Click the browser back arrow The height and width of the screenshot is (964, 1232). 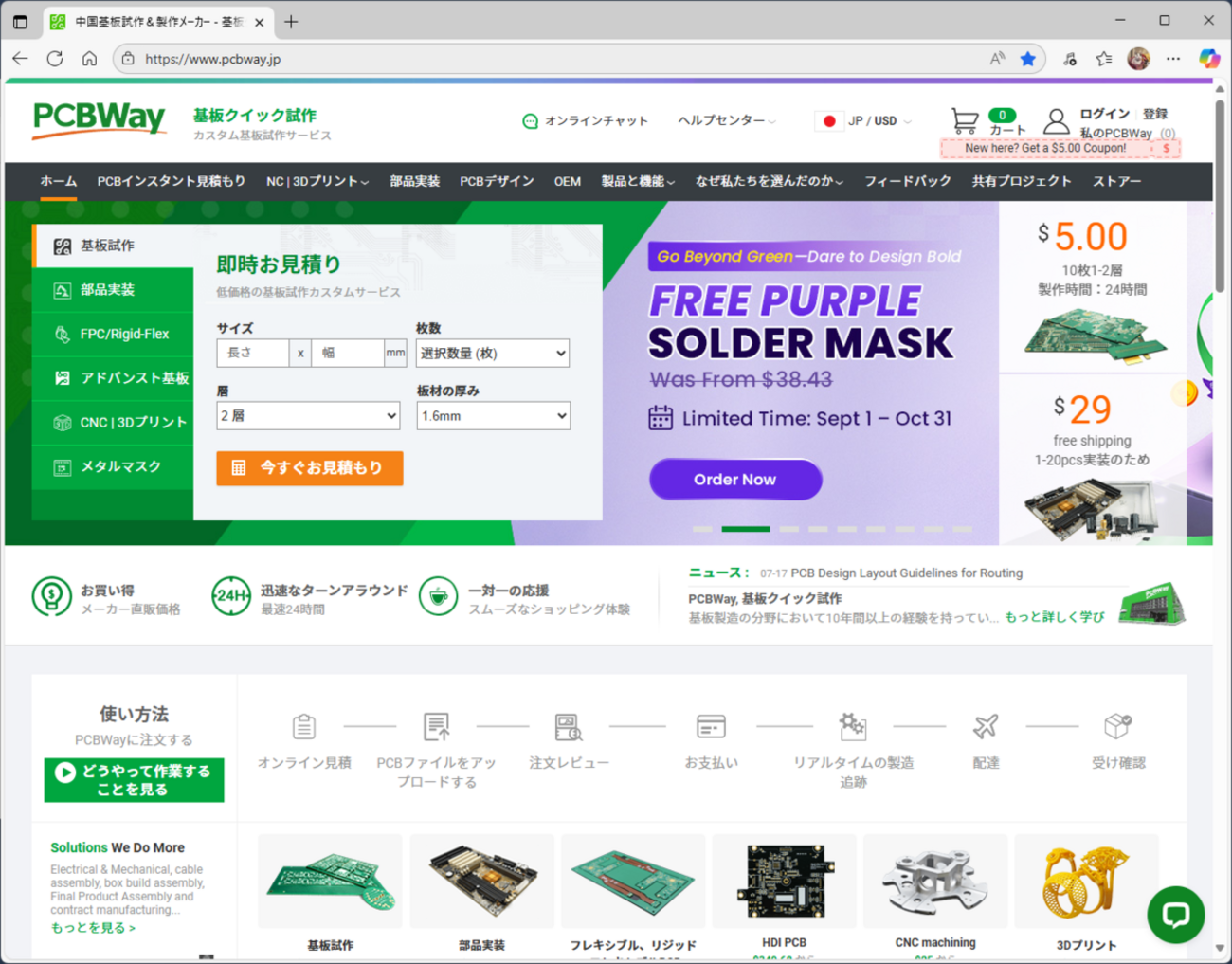point(21,59)
